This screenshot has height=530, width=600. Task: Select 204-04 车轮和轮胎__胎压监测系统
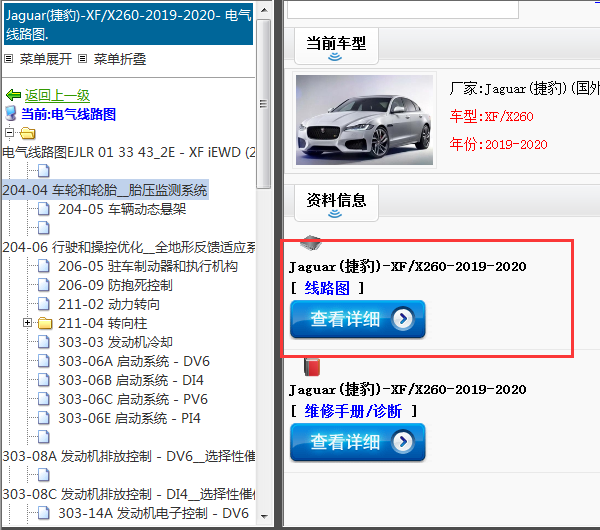pos(105,190)
